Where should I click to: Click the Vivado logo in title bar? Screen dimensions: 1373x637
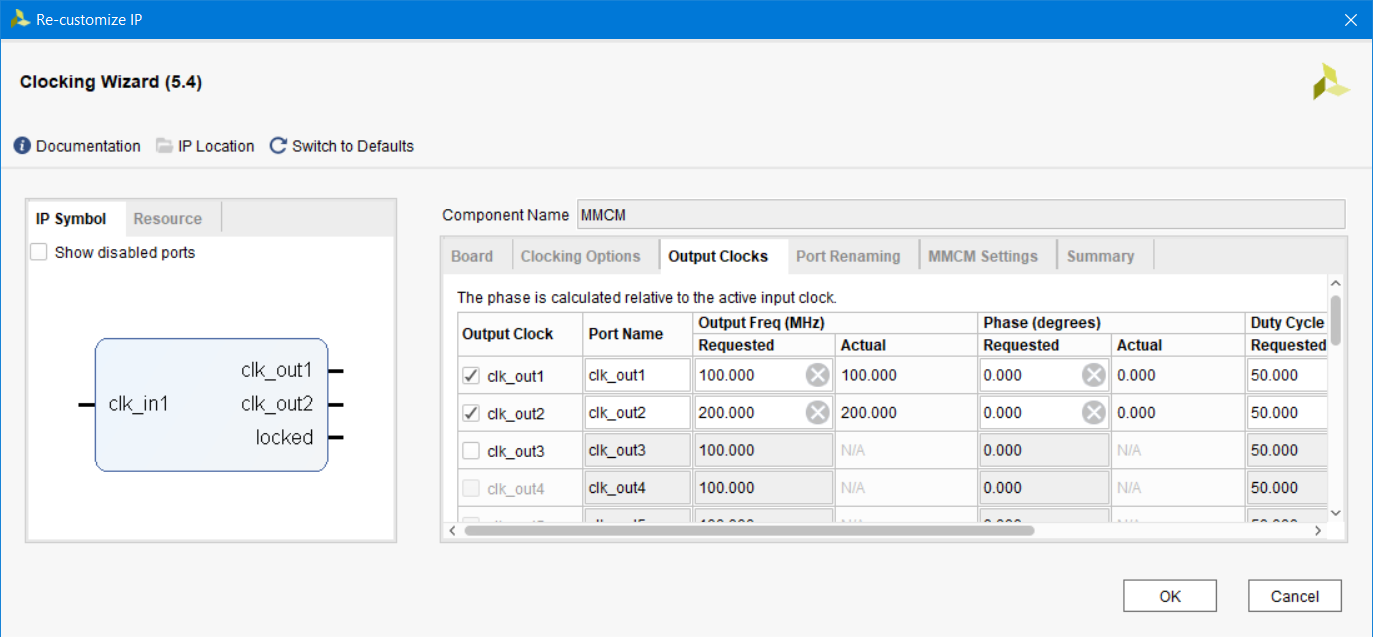20,19
